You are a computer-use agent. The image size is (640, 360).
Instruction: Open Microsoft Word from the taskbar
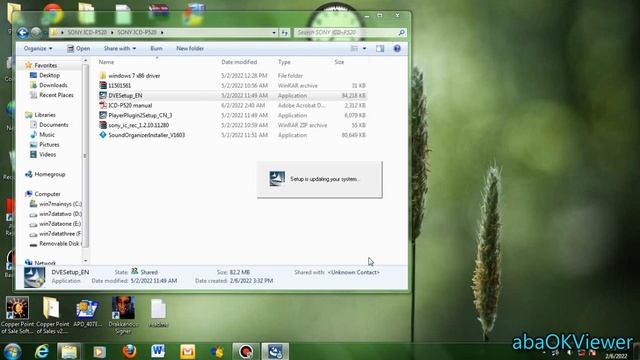click(x=158, y=351)
